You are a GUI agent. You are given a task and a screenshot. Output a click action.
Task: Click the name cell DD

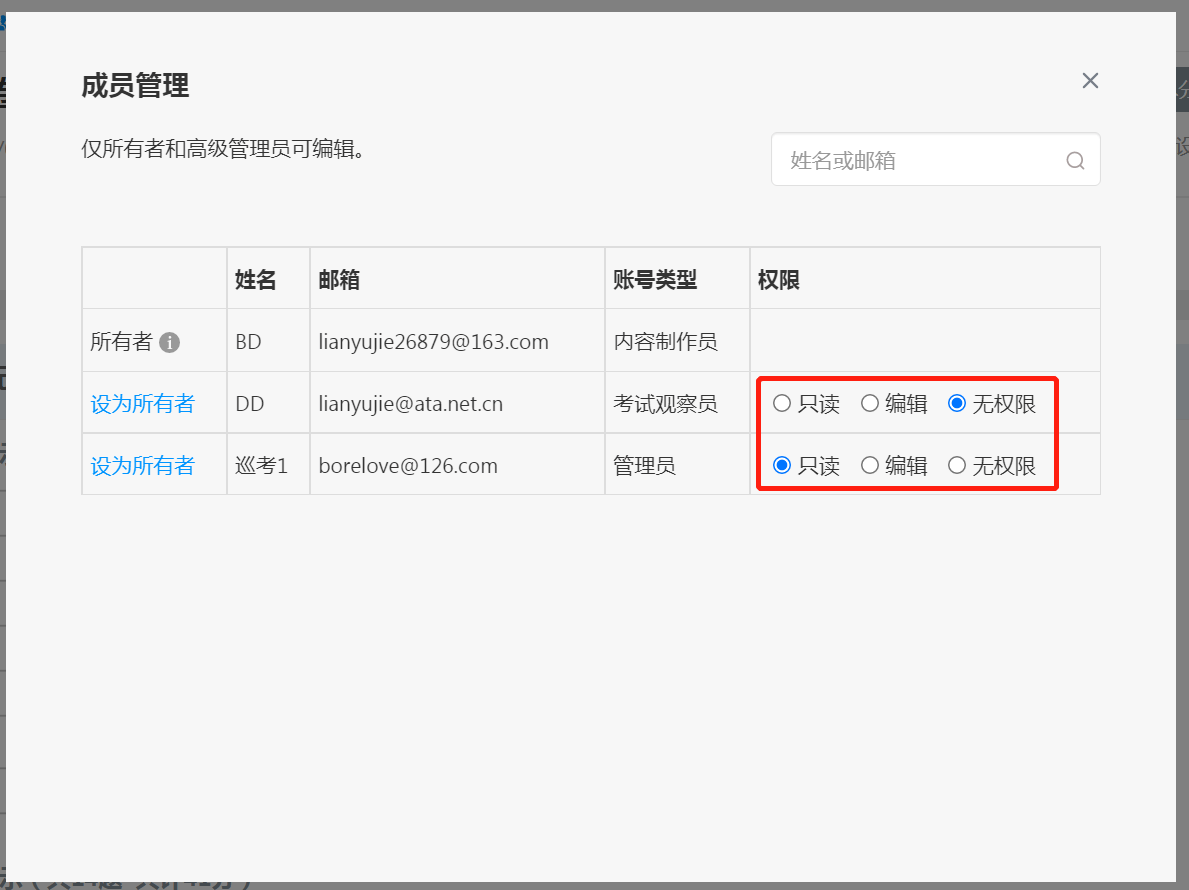click(249, 404)
